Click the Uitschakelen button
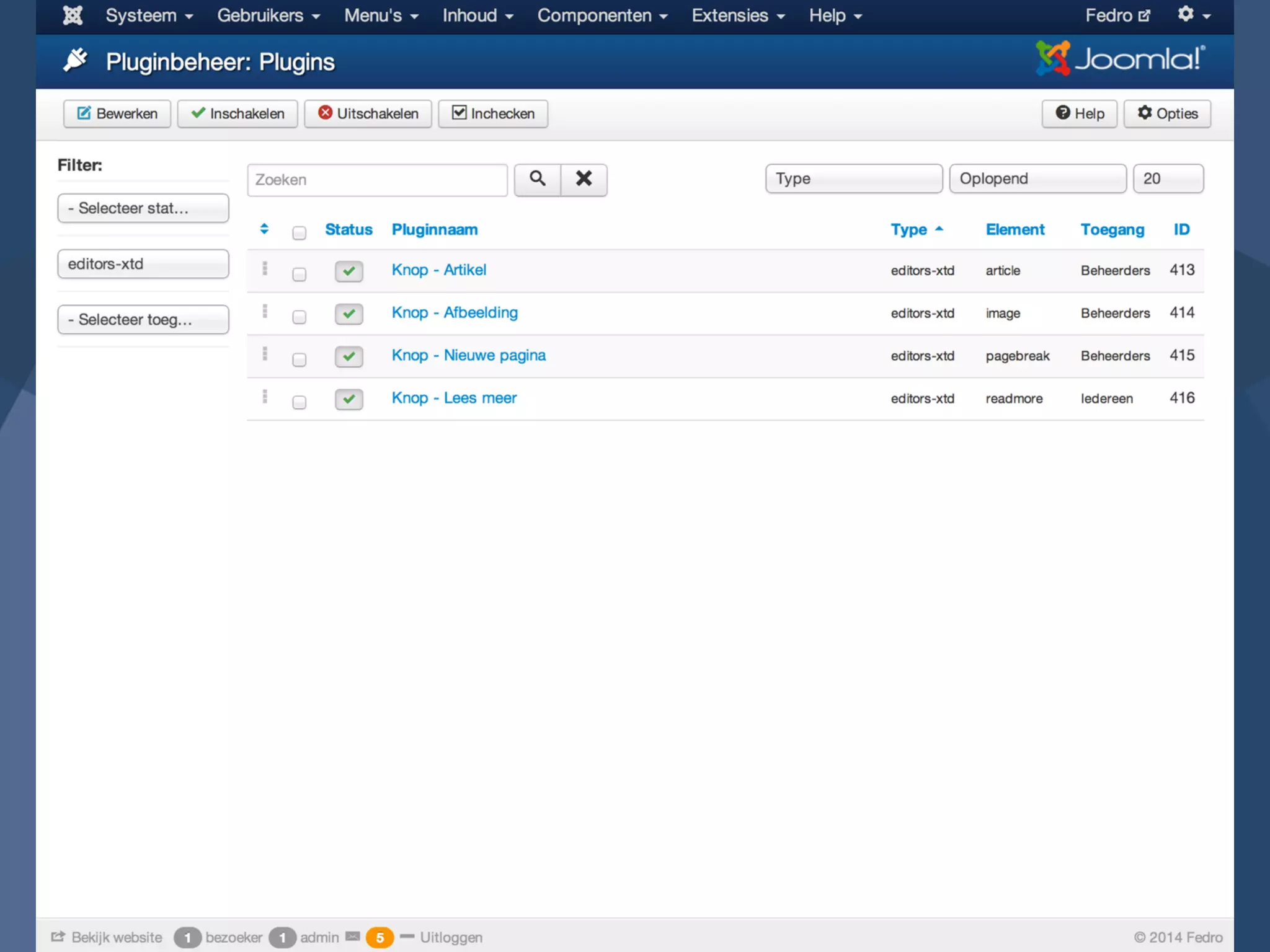Viewport: 1270px width, 952px height. click(368, 113)
